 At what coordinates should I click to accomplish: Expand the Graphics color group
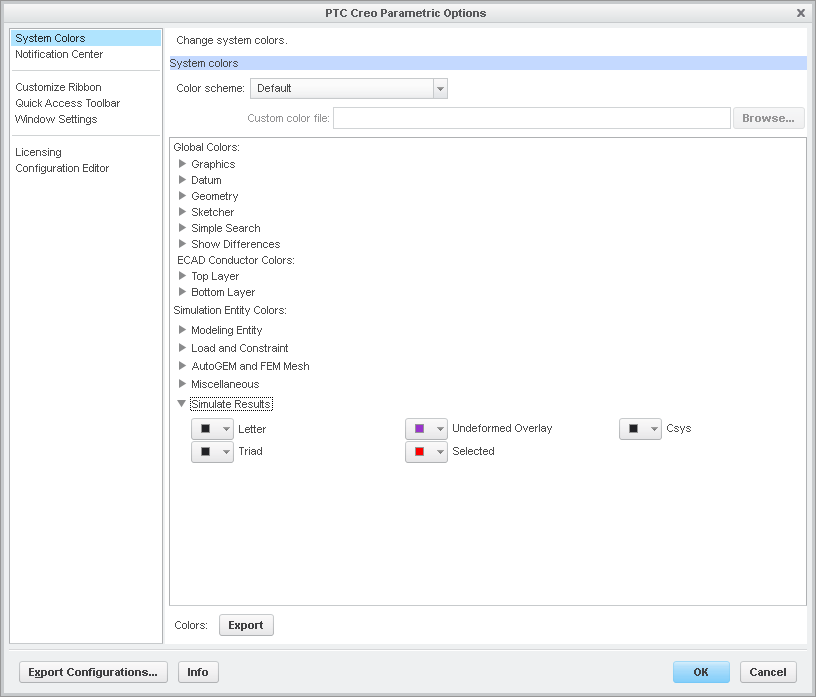pyautogui.click(x=182, y=163)
